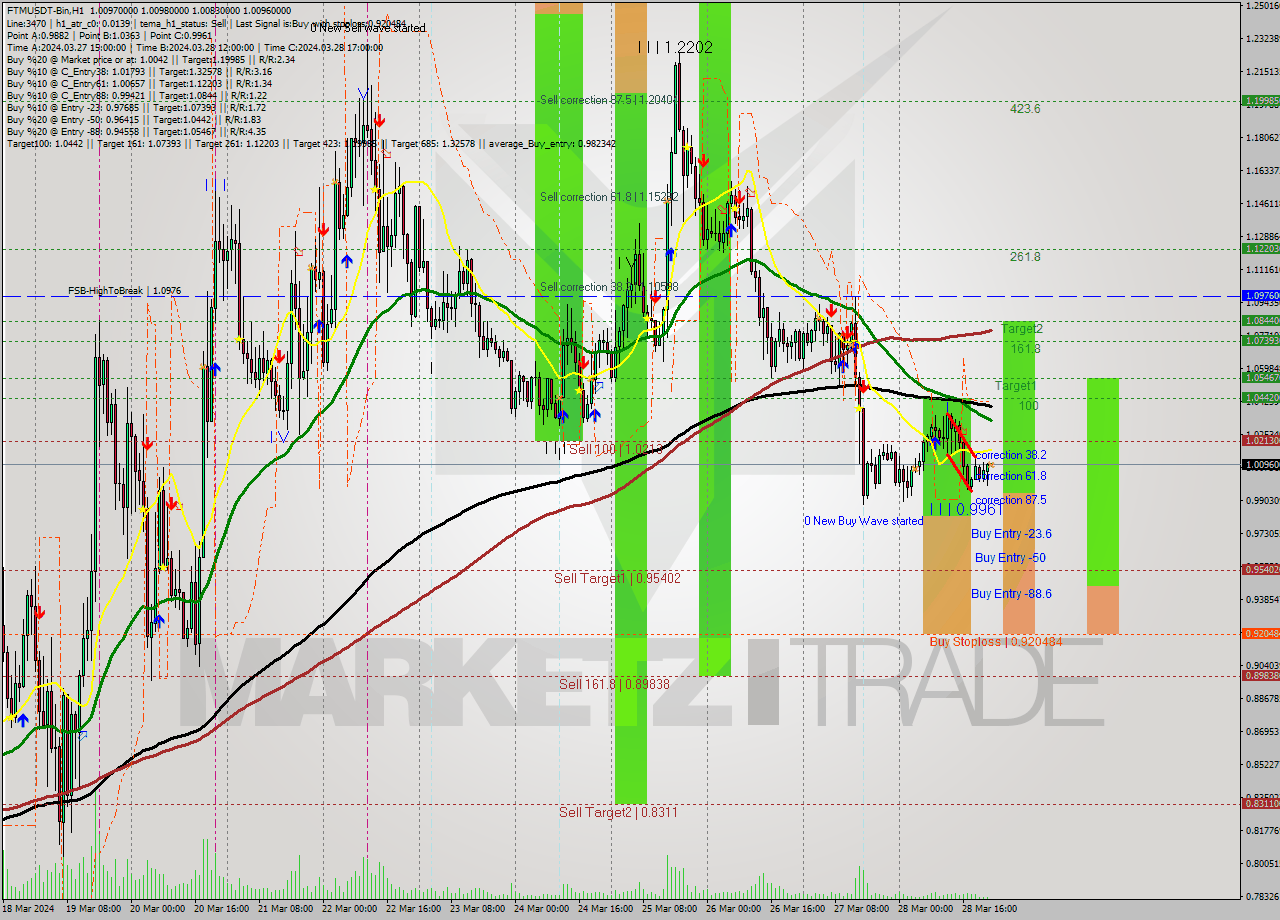The width and height of the screenshot is (1280, 920).
Task: Click the FTMUSDT-Bin,H1 chart title
Action: (x=60, y=7)
